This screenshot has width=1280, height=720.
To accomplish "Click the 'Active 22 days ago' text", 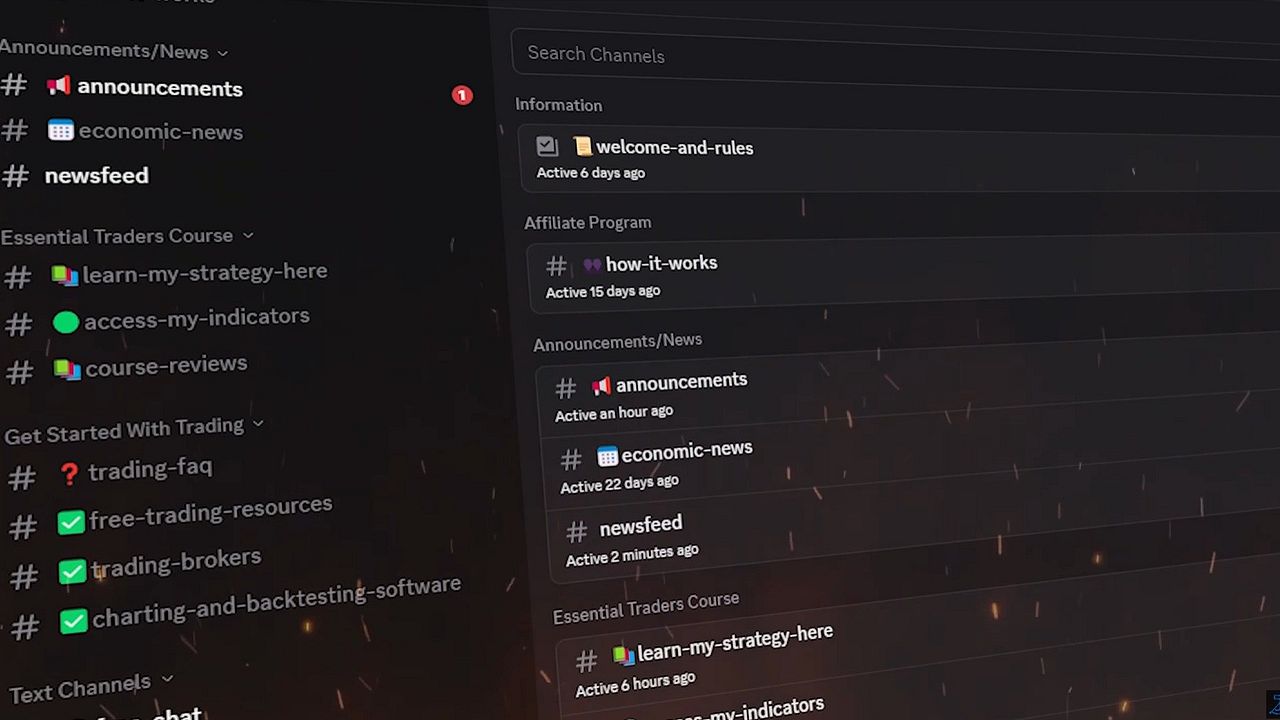I will point(619,484).
